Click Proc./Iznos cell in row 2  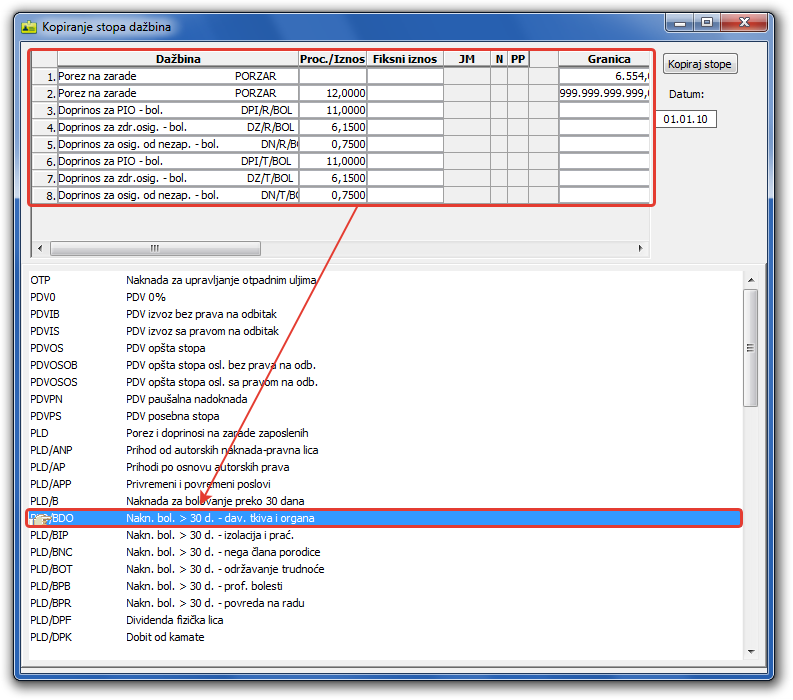332,93
